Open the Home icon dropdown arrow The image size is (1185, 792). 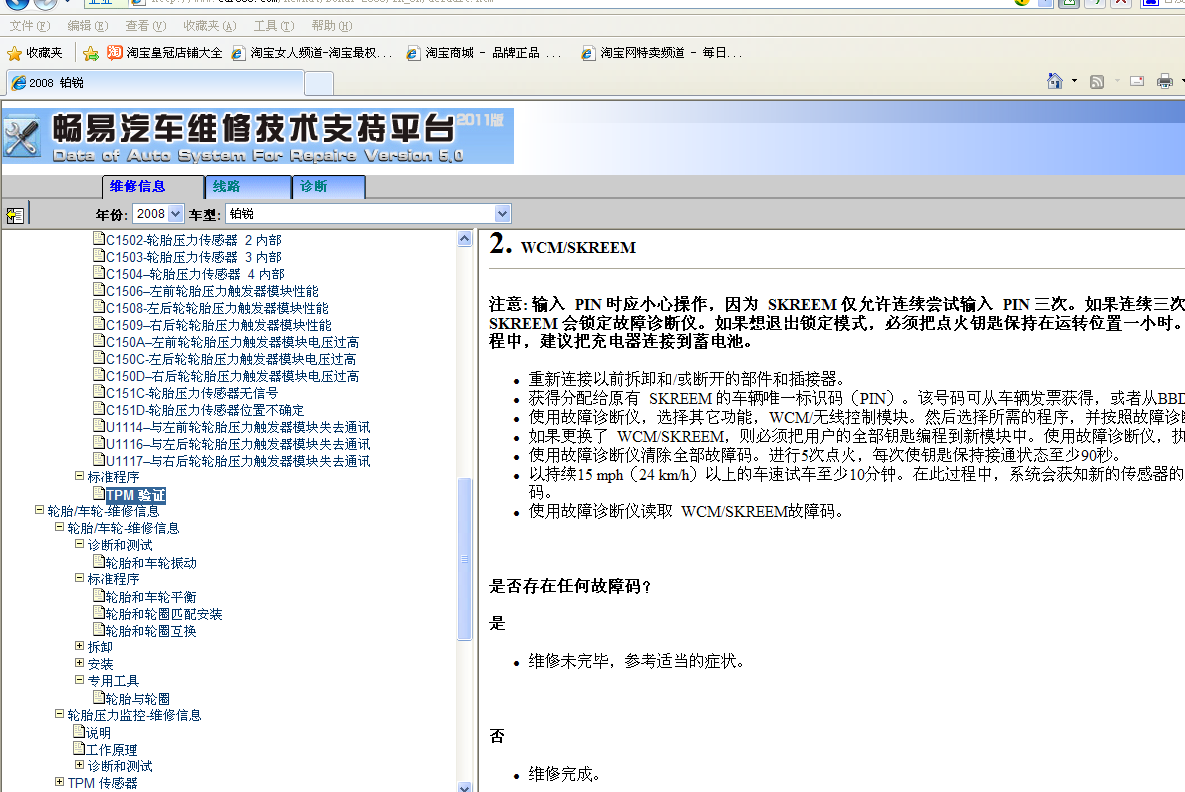(1075, 81)
